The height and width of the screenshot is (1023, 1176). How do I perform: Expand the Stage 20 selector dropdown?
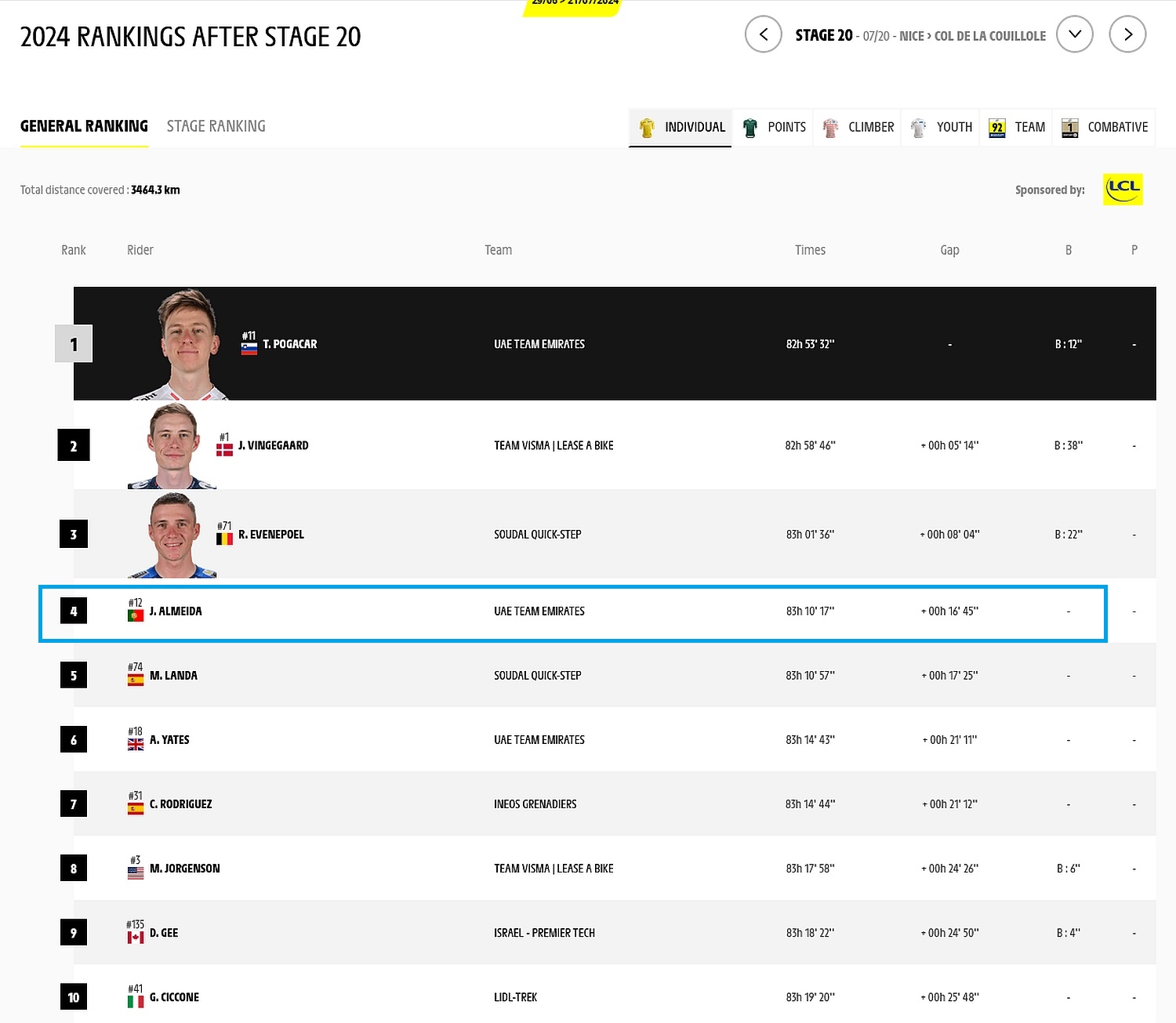click(x=1074, y=34)
